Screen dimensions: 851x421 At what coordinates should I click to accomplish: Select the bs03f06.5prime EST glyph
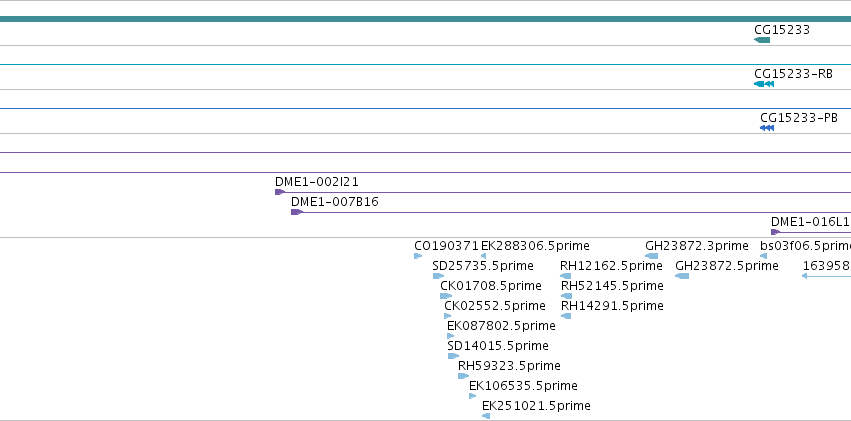[x=764, y=256]
